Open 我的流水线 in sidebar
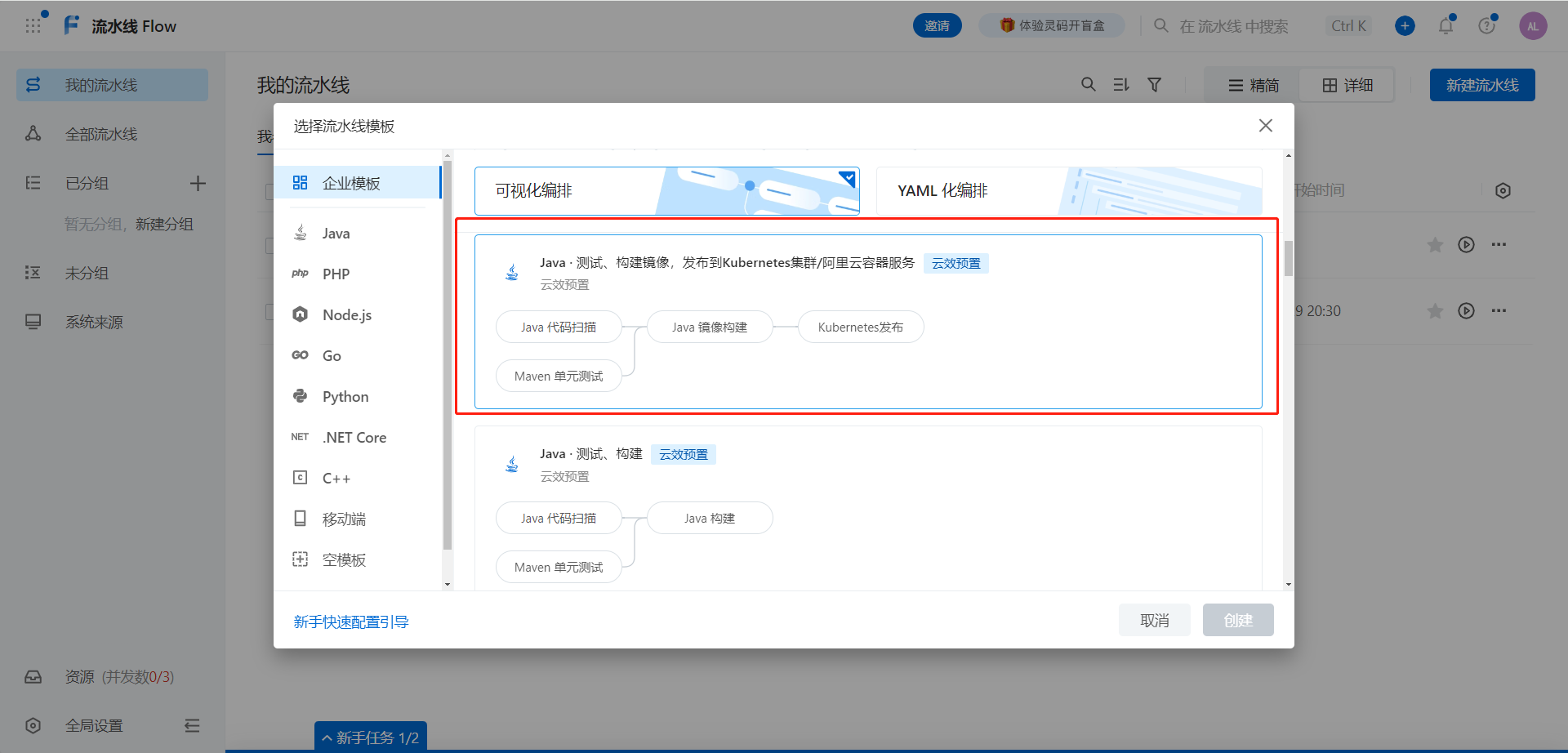 pyautogui.click(x=113, y=85)
